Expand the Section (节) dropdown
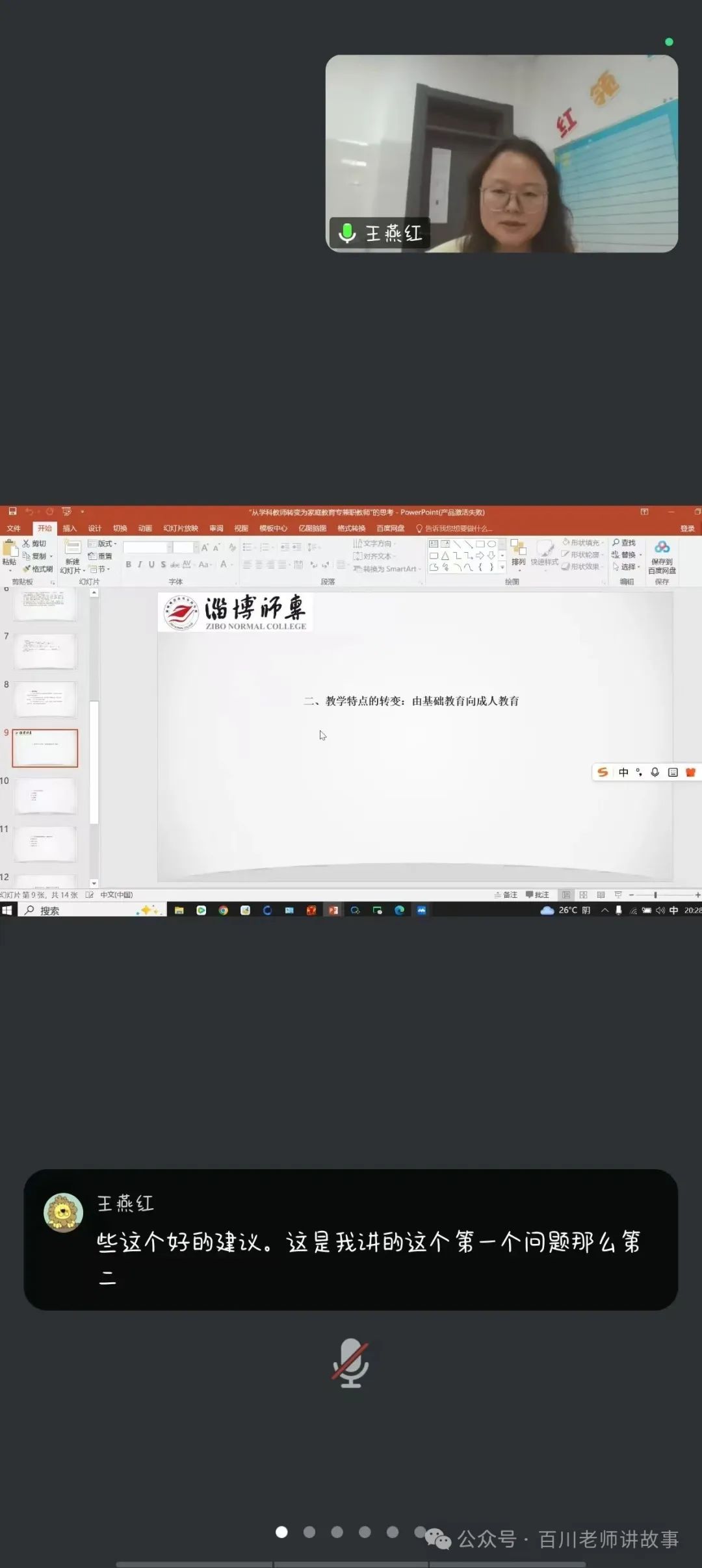702x1568 pixels. click(x=99, y=569)
